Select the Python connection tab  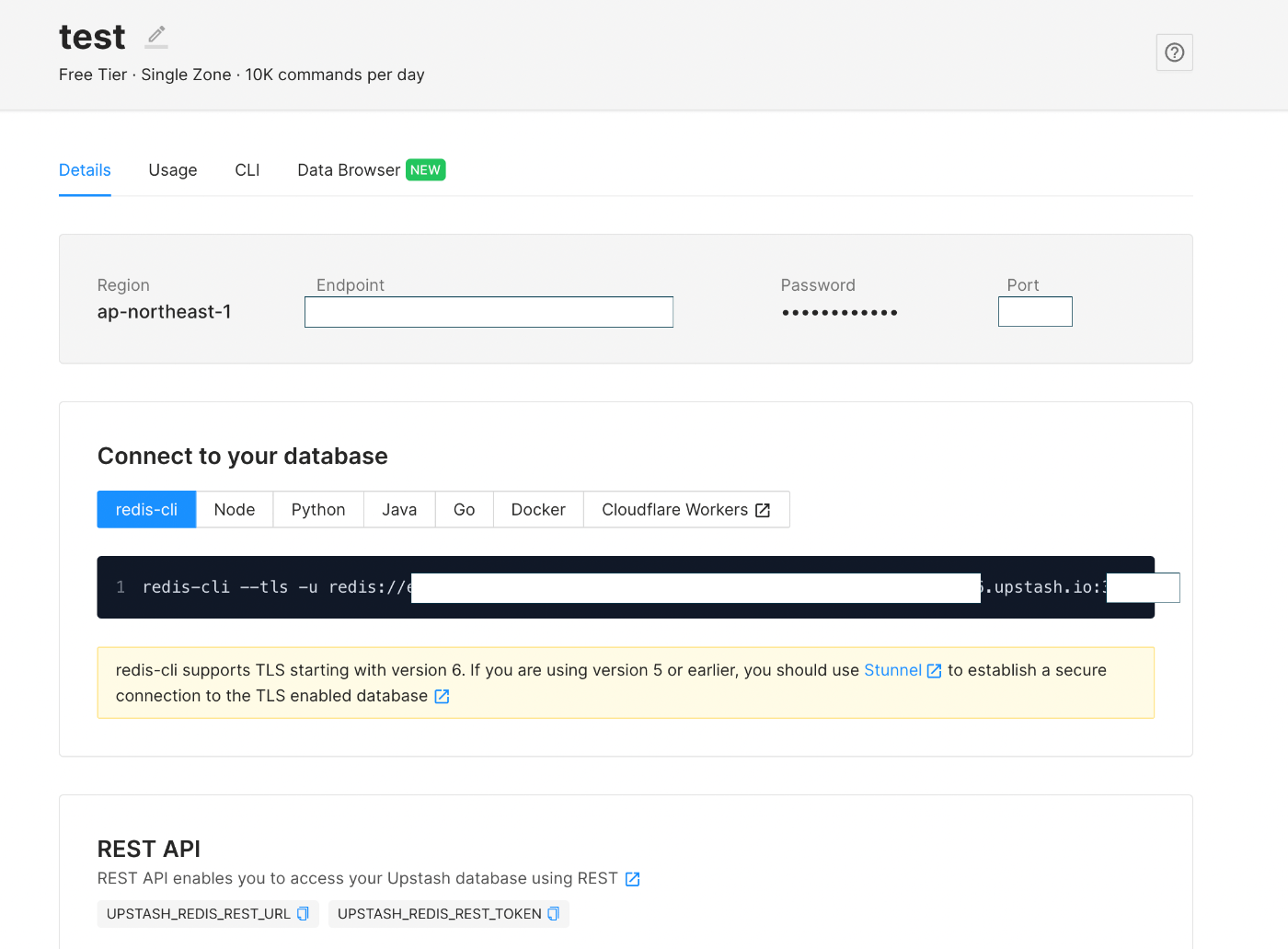(x=318, y=510)
